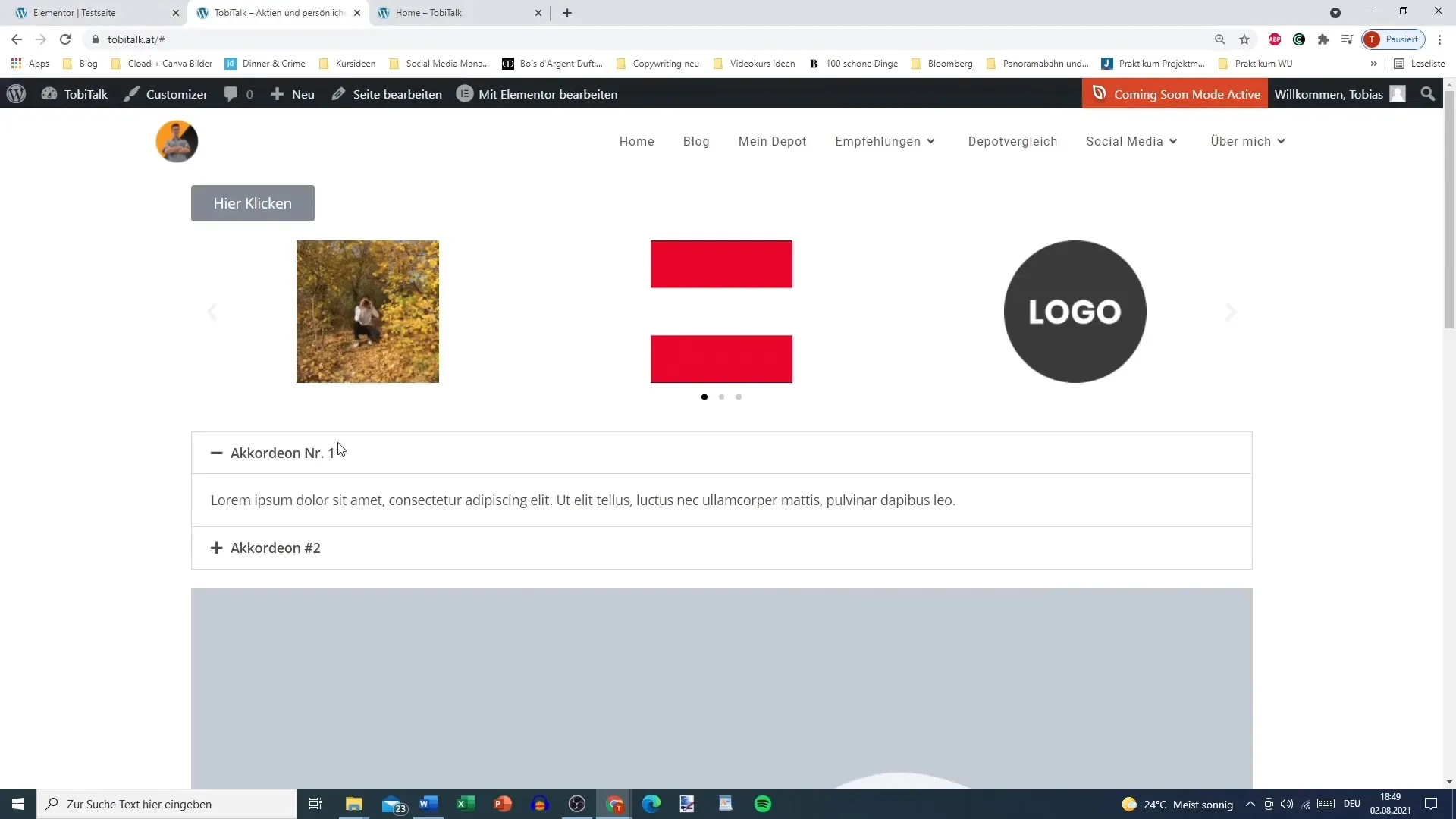Open Word from taskbar

tap(428, 804)
